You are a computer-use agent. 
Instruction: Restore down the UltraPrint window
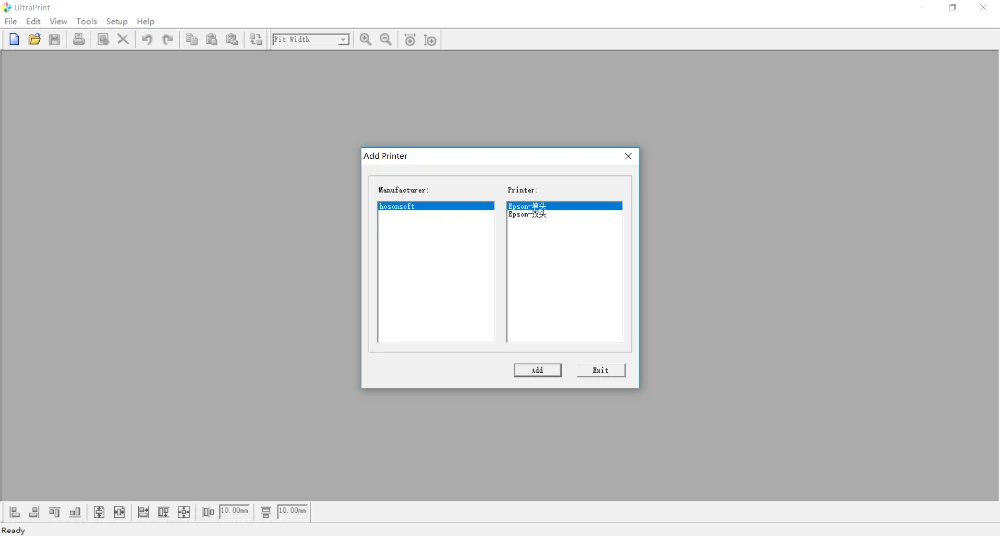(x=953, y=8)
